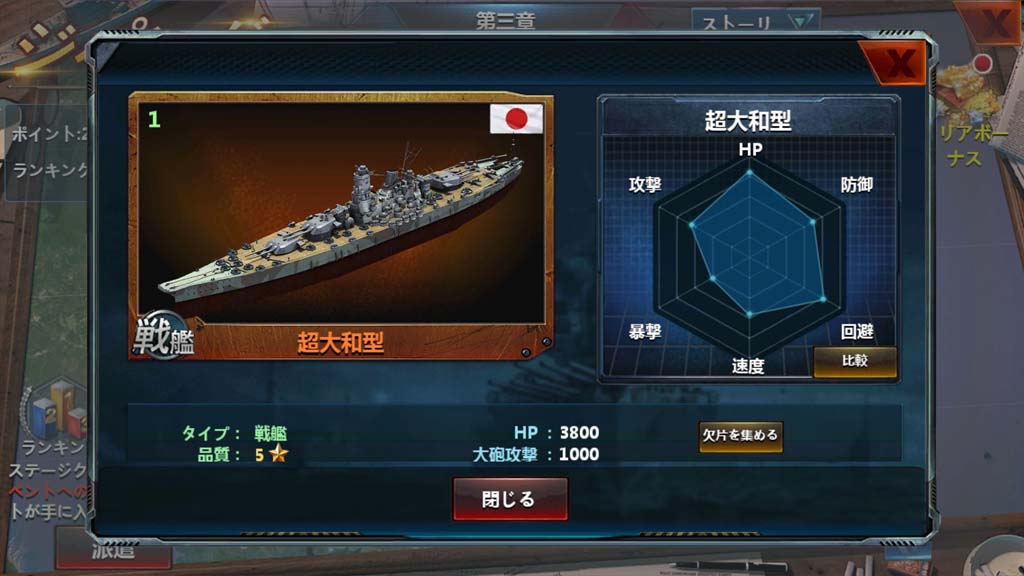Select the 攻撃 label on radar chart

[645, 185]
